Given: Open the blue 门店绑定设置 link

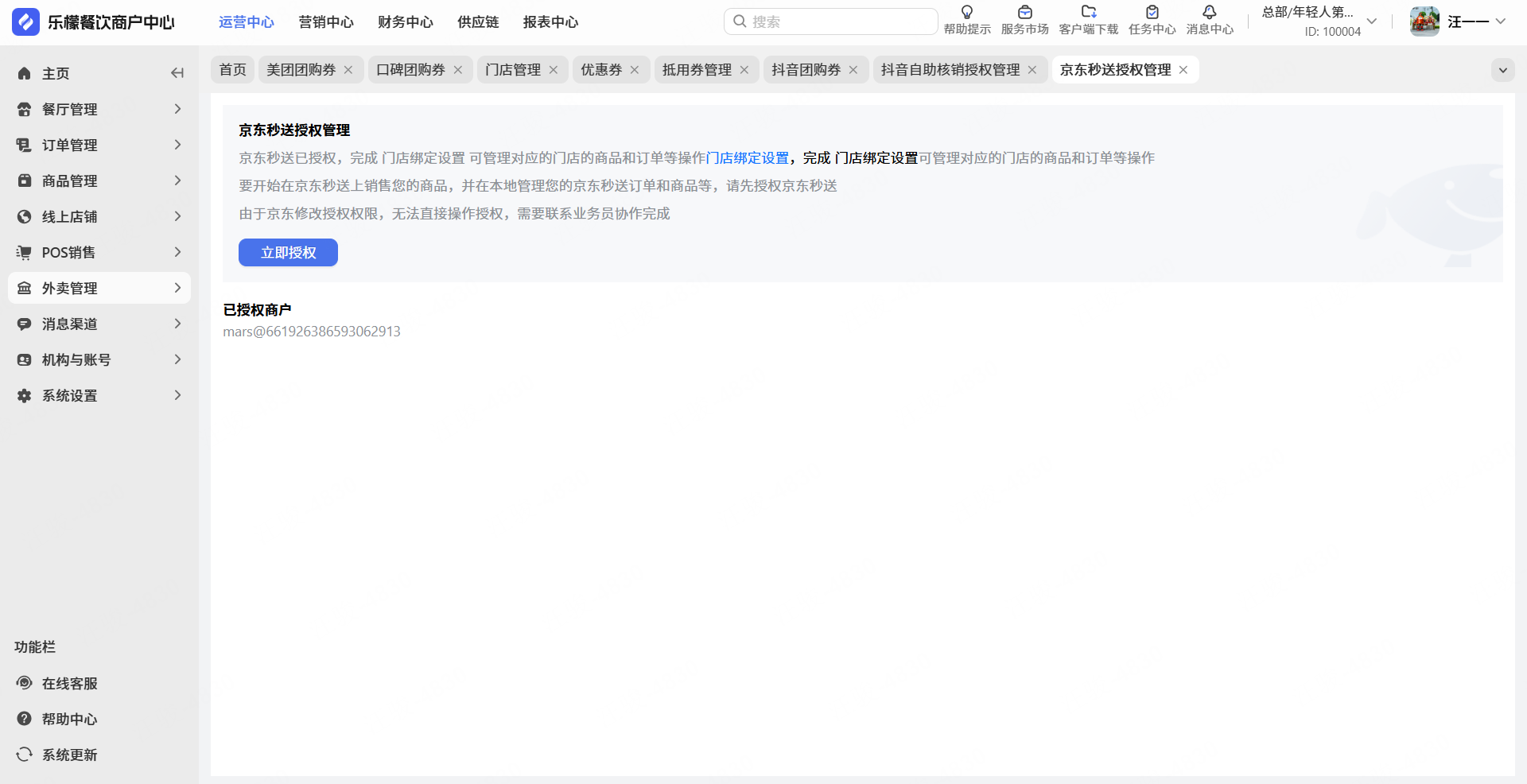Looking at the screenshot, I should (x=748, y=158).
